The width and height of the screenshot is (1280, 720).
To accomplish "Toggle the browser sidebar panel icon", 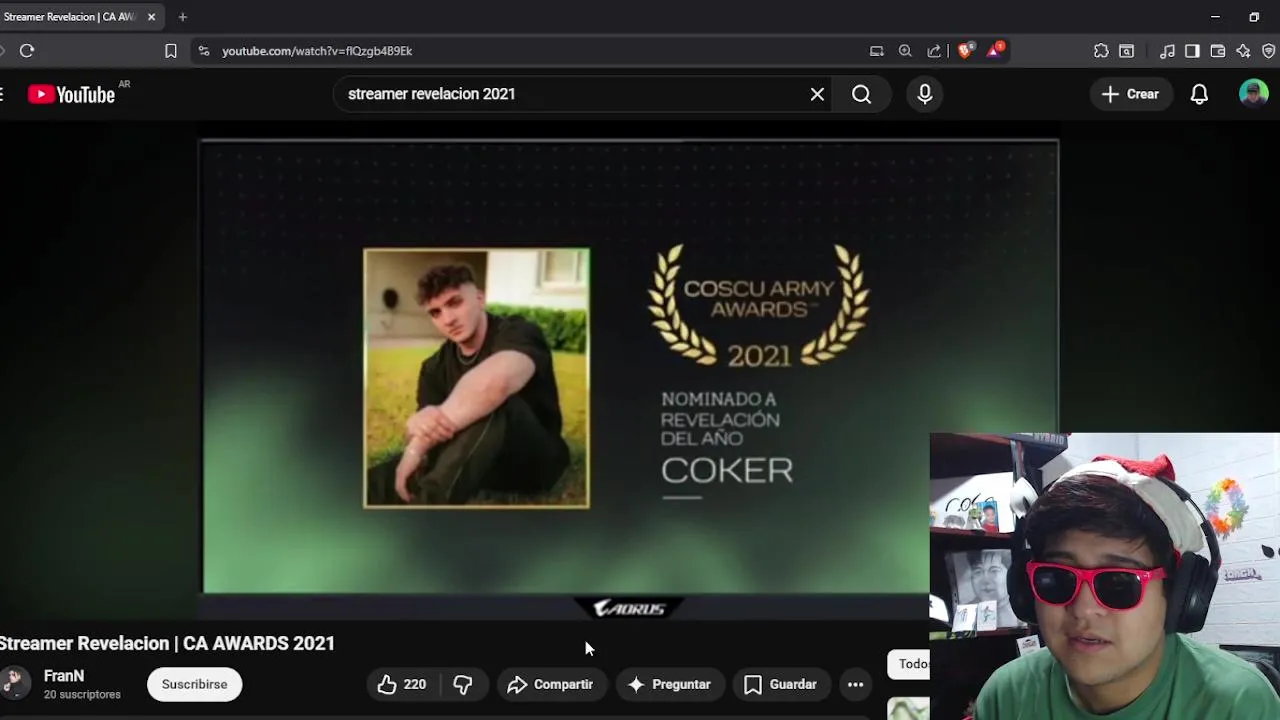I will (1192, 51).
